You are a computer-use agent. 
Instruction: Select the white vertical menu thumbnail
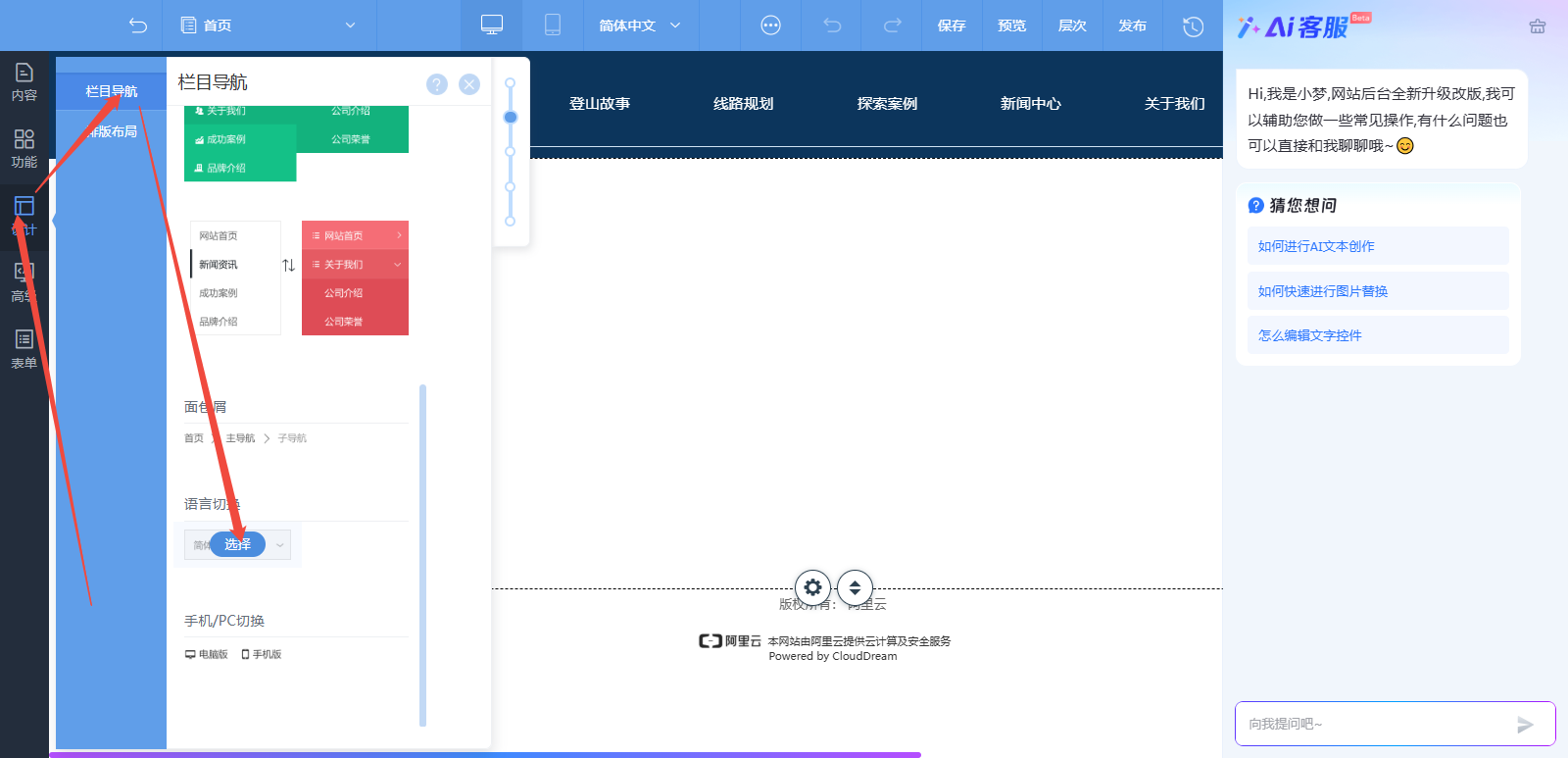(235, 278)
